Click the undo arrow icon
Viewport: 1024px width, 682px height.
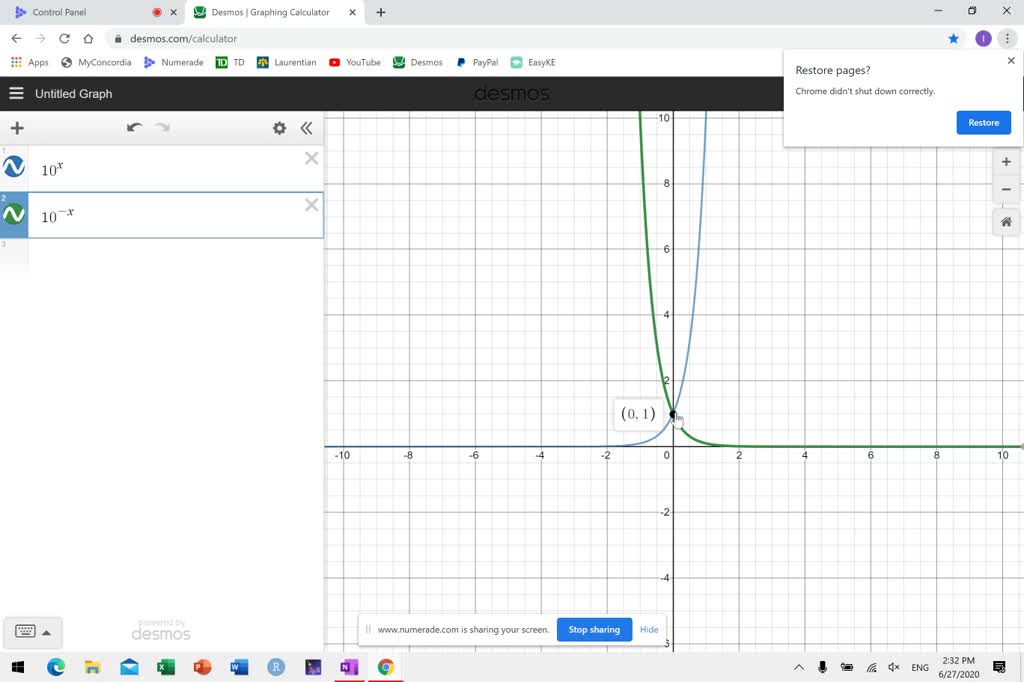tap(135, 128)
